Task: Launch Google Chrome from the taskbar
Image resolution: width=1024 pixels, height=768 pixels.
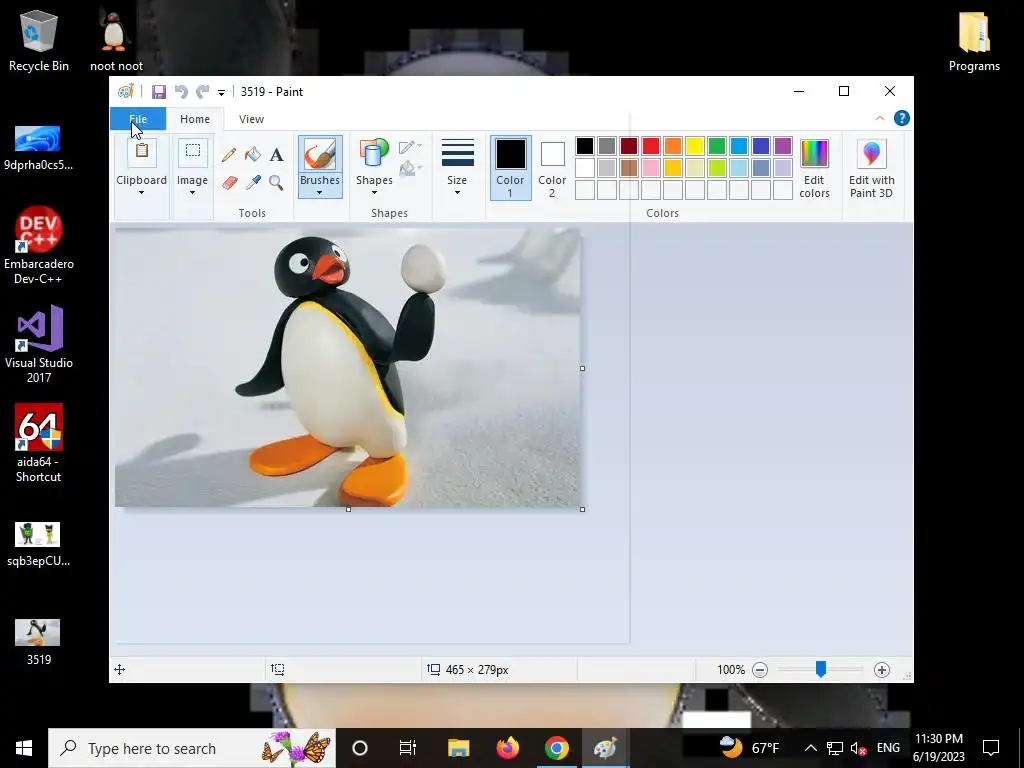Action: pos(556,748)
